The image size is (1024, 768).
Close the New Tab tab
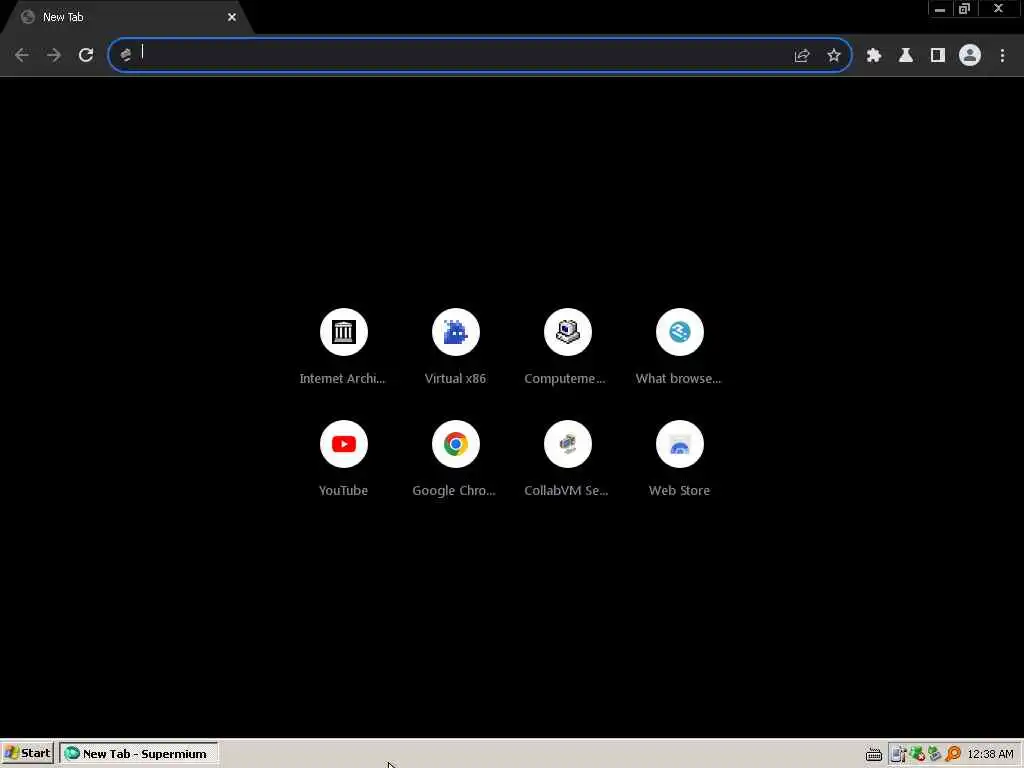(232, 18)
